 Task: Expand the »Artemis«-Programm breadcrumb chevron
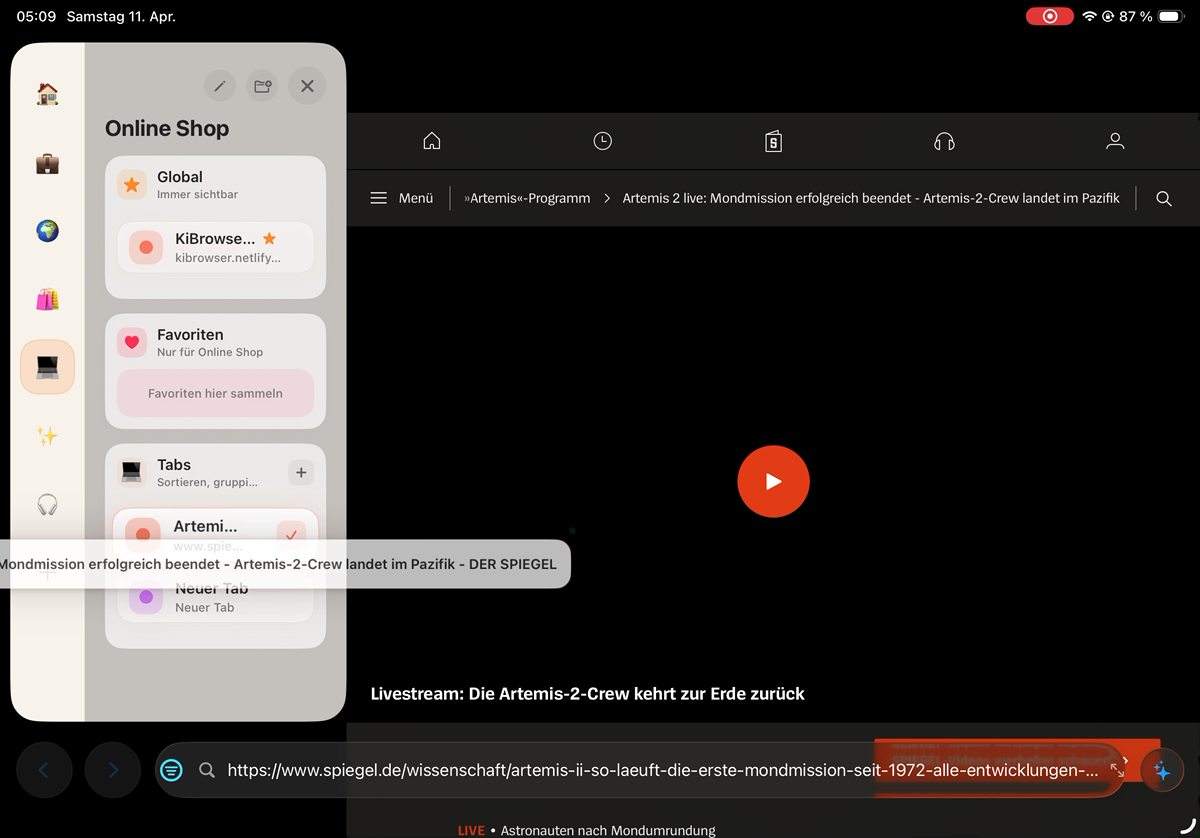[607, 198]
